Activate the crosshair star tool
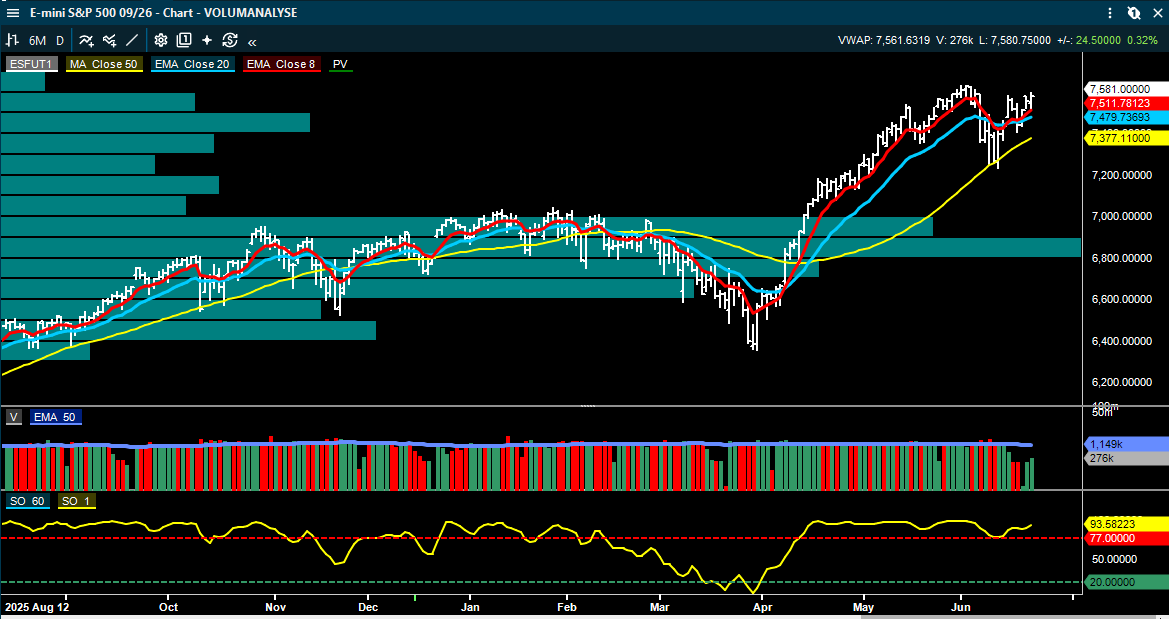Viewport: 1169px width, 619px height. point(207,40)
